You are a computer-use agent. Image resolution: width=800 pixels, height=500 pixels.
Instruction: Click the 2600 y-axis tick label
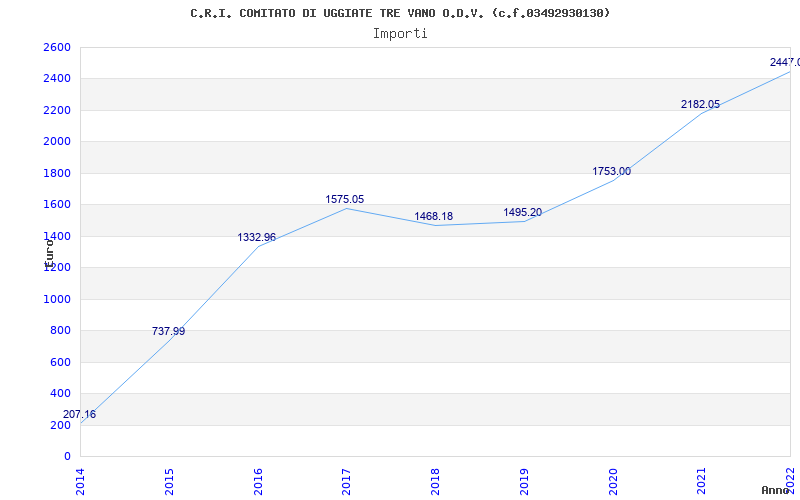pos(58,47)
